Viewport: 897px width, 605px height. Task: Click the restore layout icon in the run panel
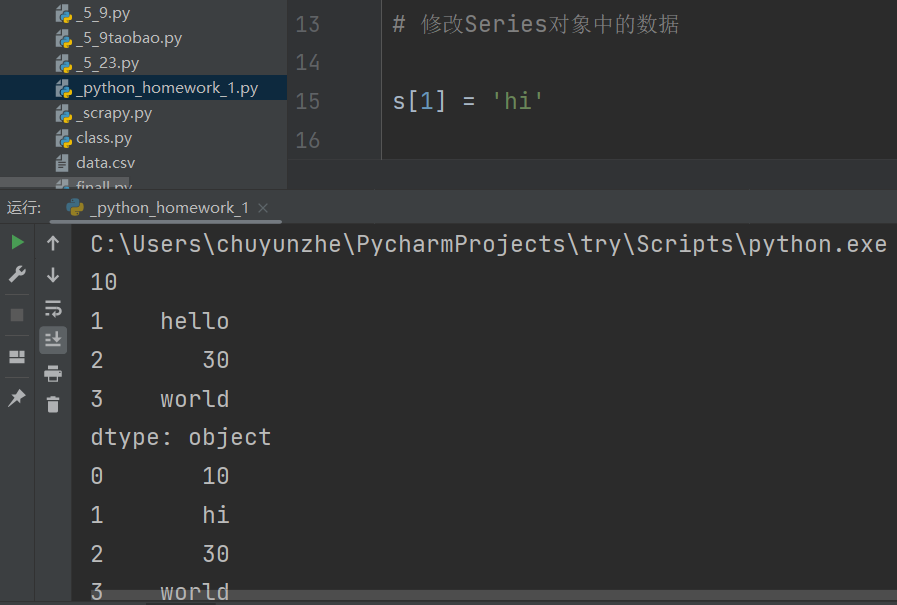(x=17, y=357)
